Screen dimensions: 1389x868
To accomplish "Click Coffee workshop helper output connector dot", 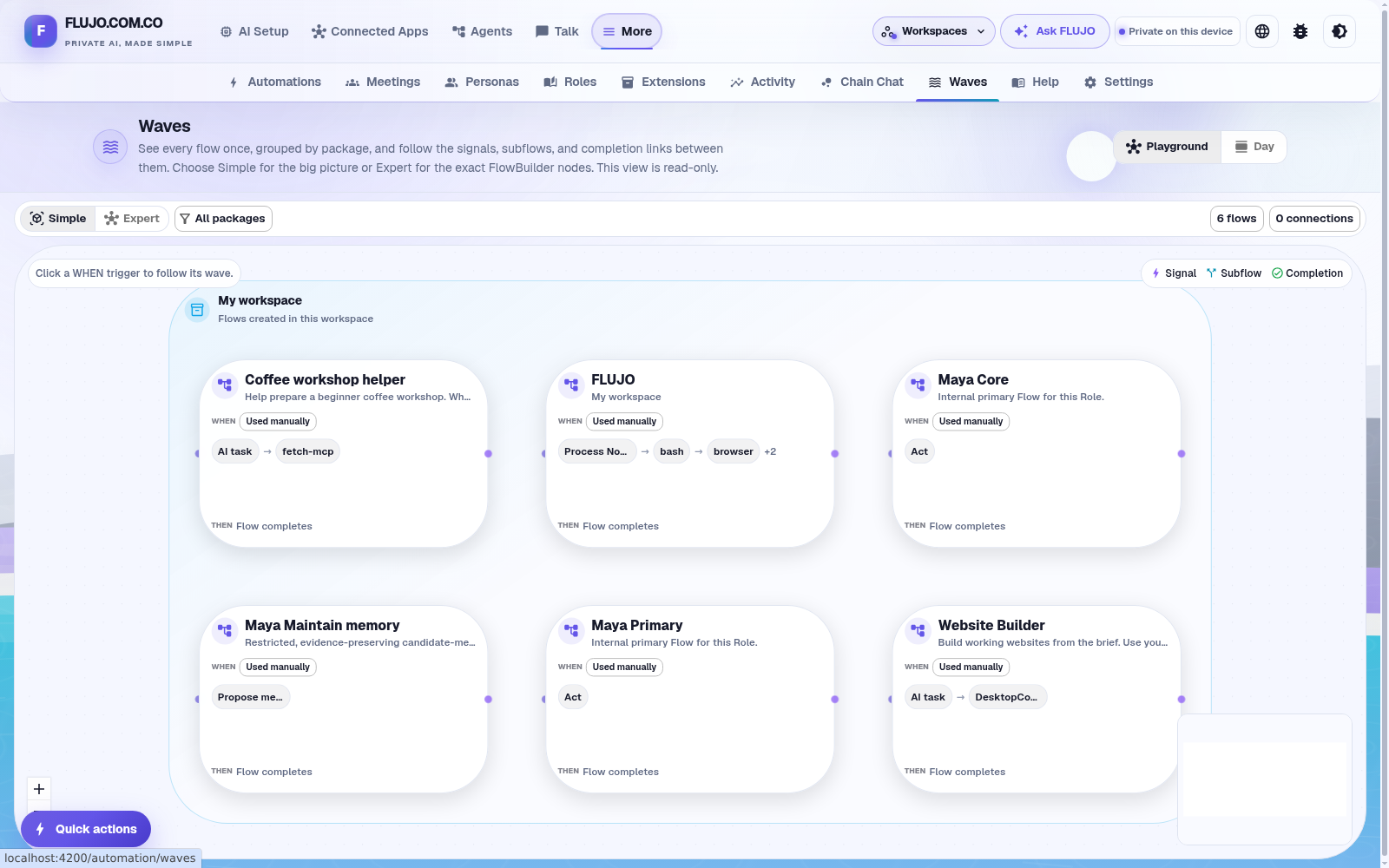I will [x=488, y=453].
